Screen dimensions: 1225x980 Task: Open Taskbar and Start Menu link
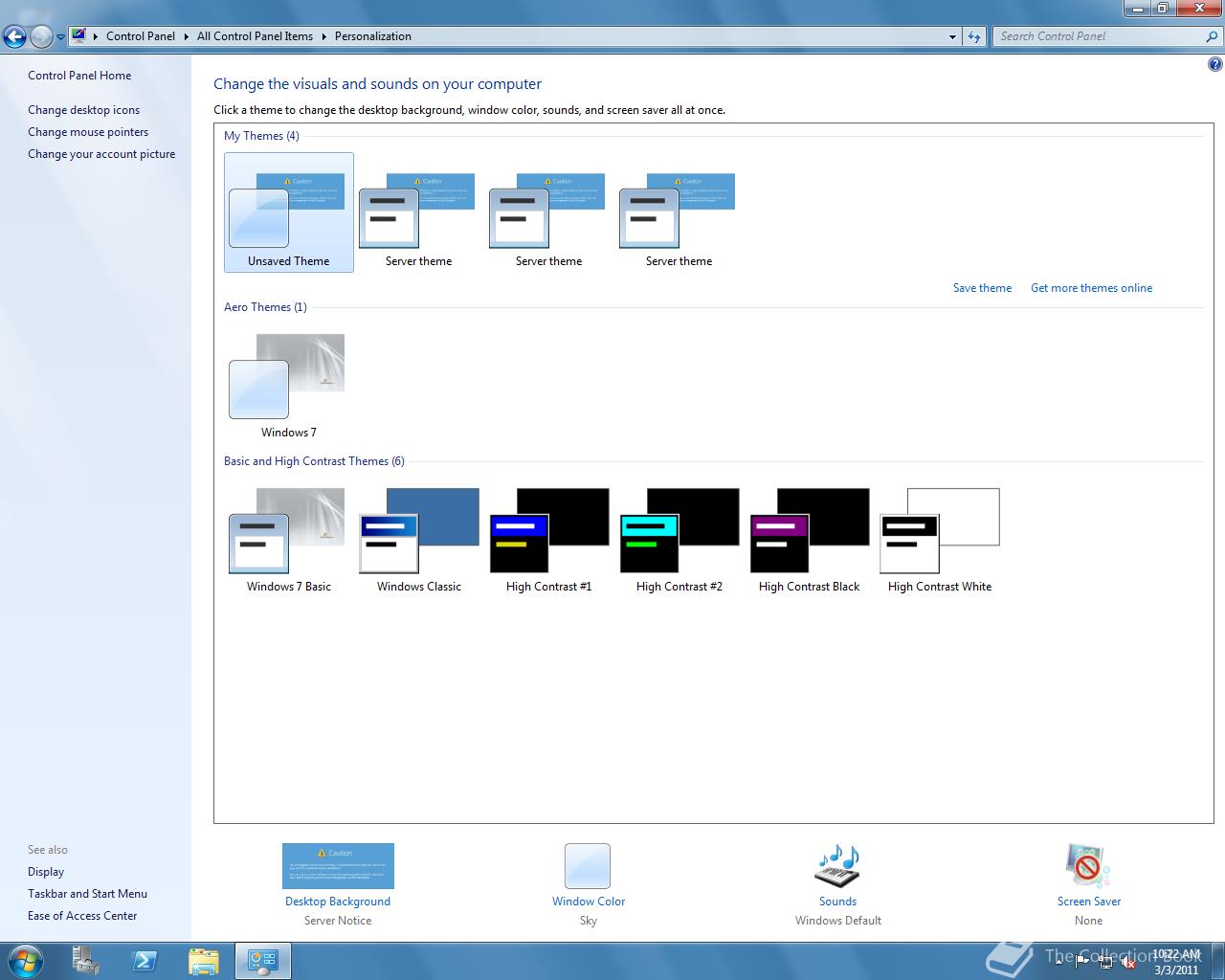(x=87, y=894)
